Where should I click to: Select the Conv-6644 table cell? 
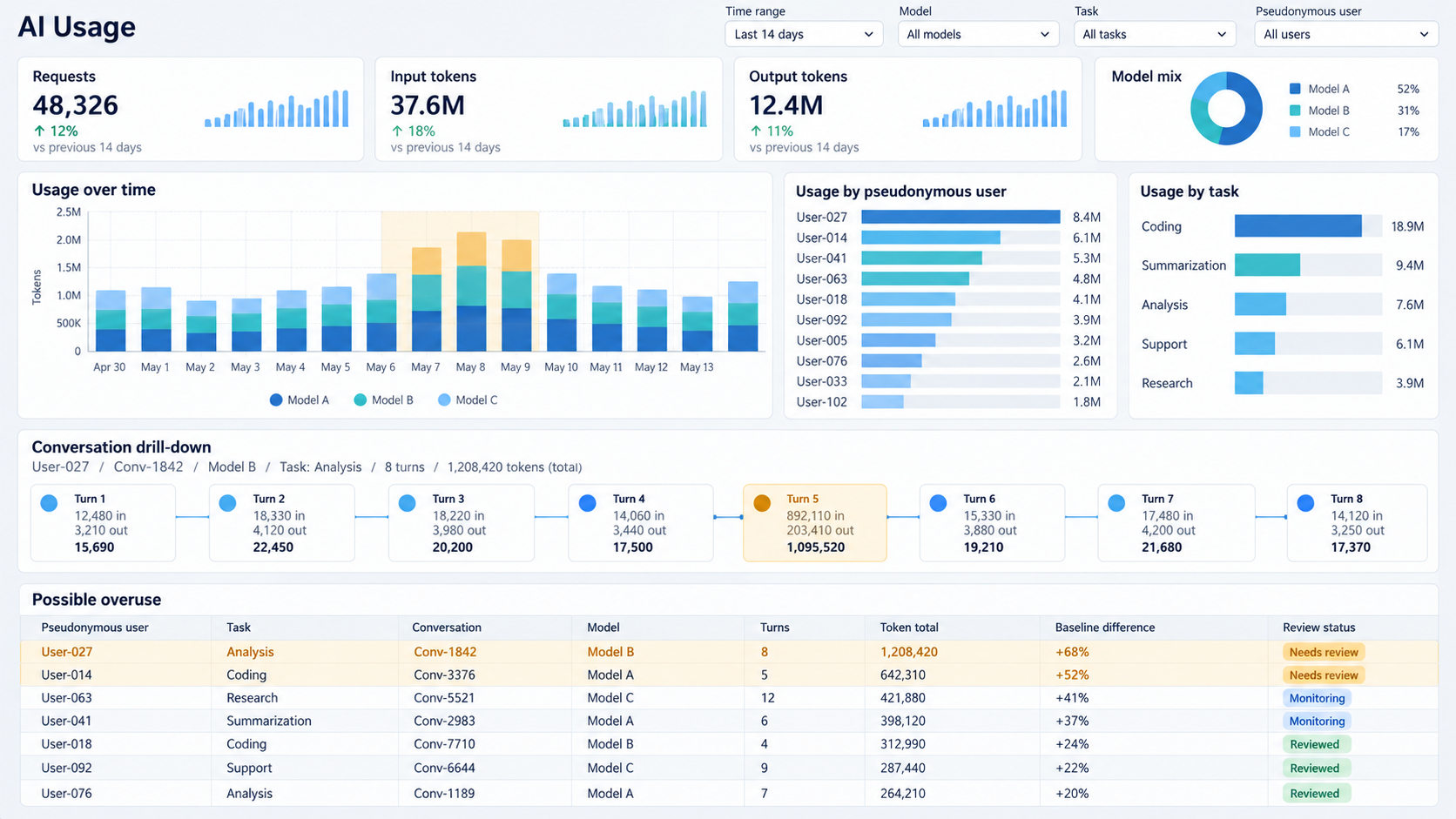[x=444, y=768]
